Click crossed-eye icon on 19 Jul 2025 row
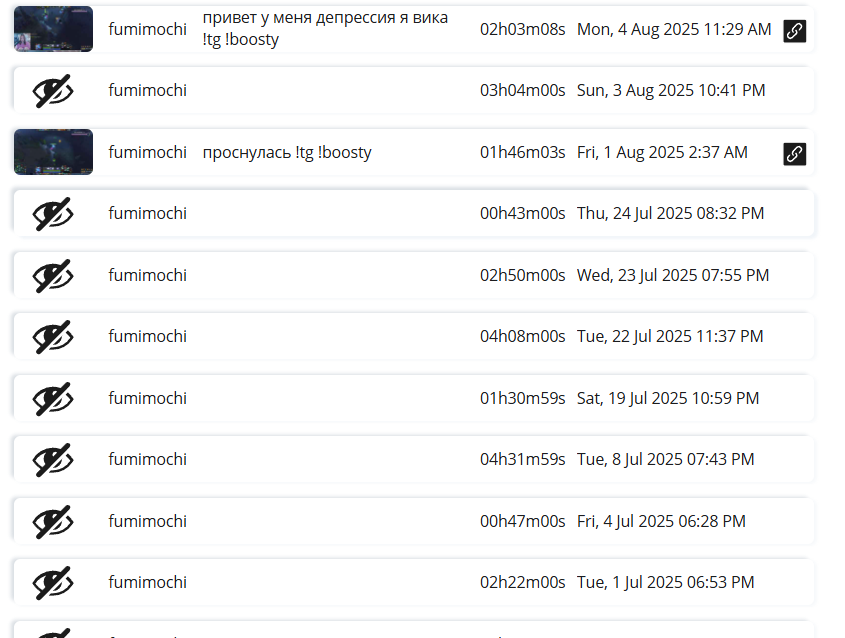The height and width of the screenshot is (638, 845). click(x=53, y=399)
